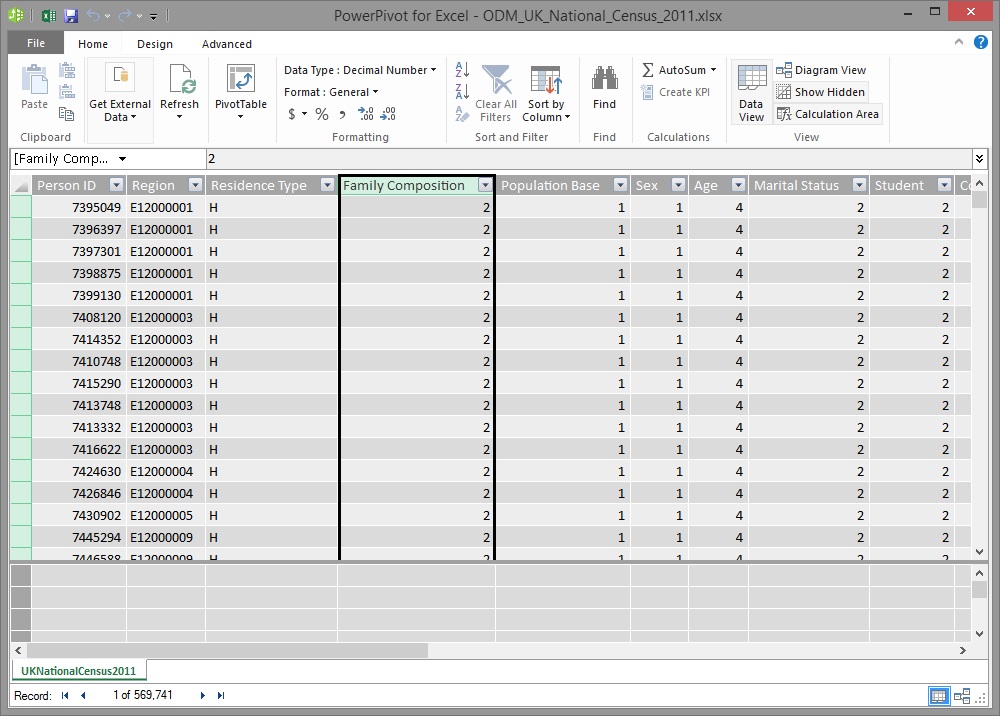The image size is (1000, 716).
Task: Open the column name box dropdown
Action: tap(122, 159)
